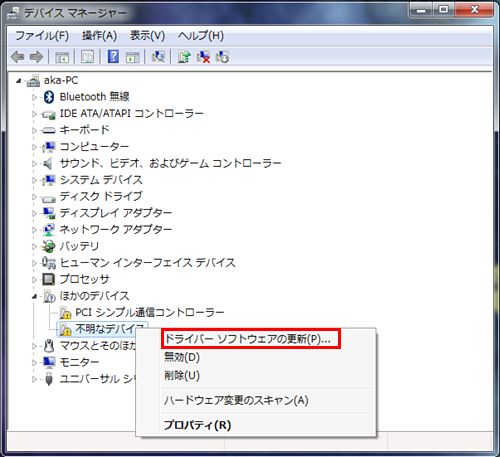Click the scan for hardware changes toolbar icon
The width and height of the screenshot is (500, 457).
(x=158, y=57)
